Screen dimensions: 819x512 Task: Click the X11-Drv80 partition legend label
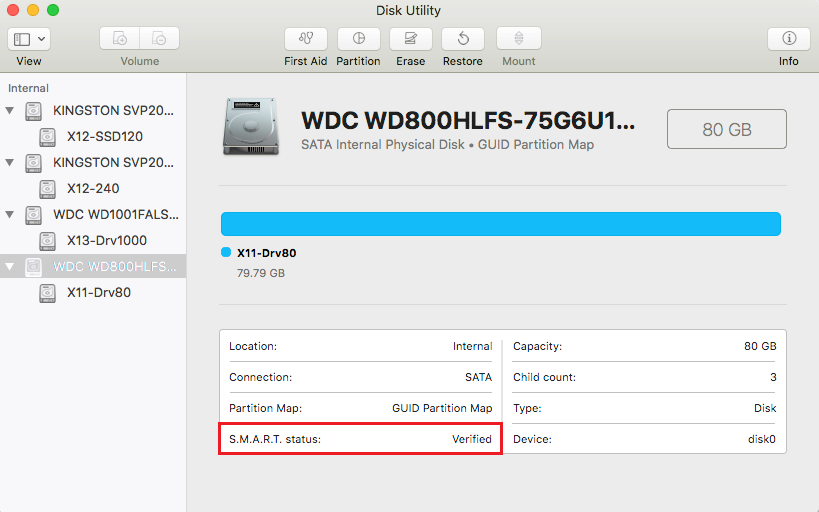[x=266, y=253]
